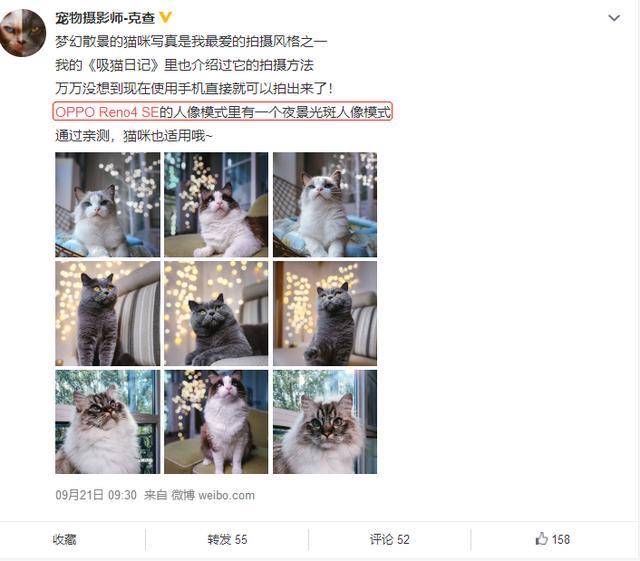View bottom-left photo of fluffy tabby cat
Screen dimensions: 640x561
(108, 422)
